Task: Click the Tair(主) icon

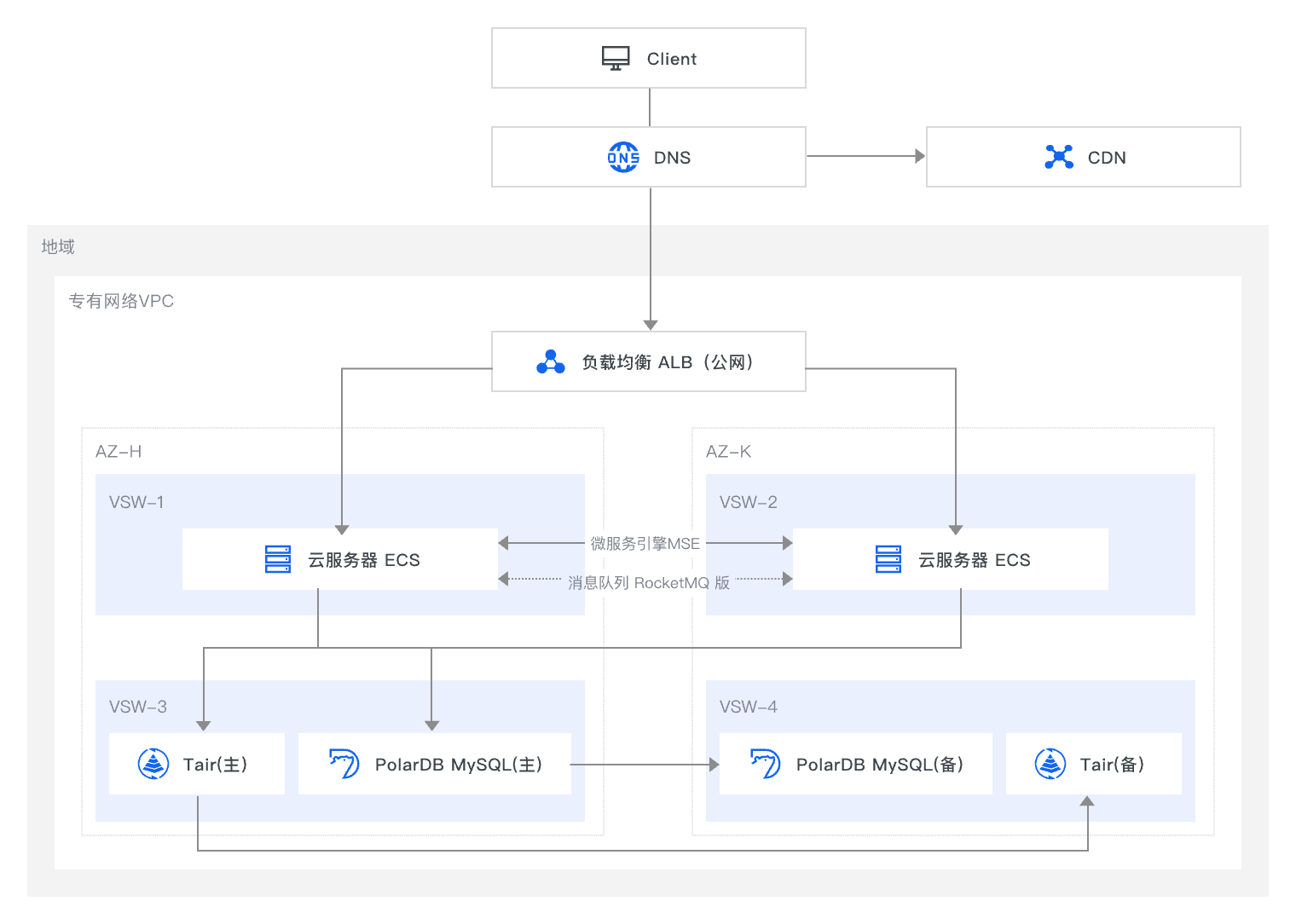Action: point(153,764)
